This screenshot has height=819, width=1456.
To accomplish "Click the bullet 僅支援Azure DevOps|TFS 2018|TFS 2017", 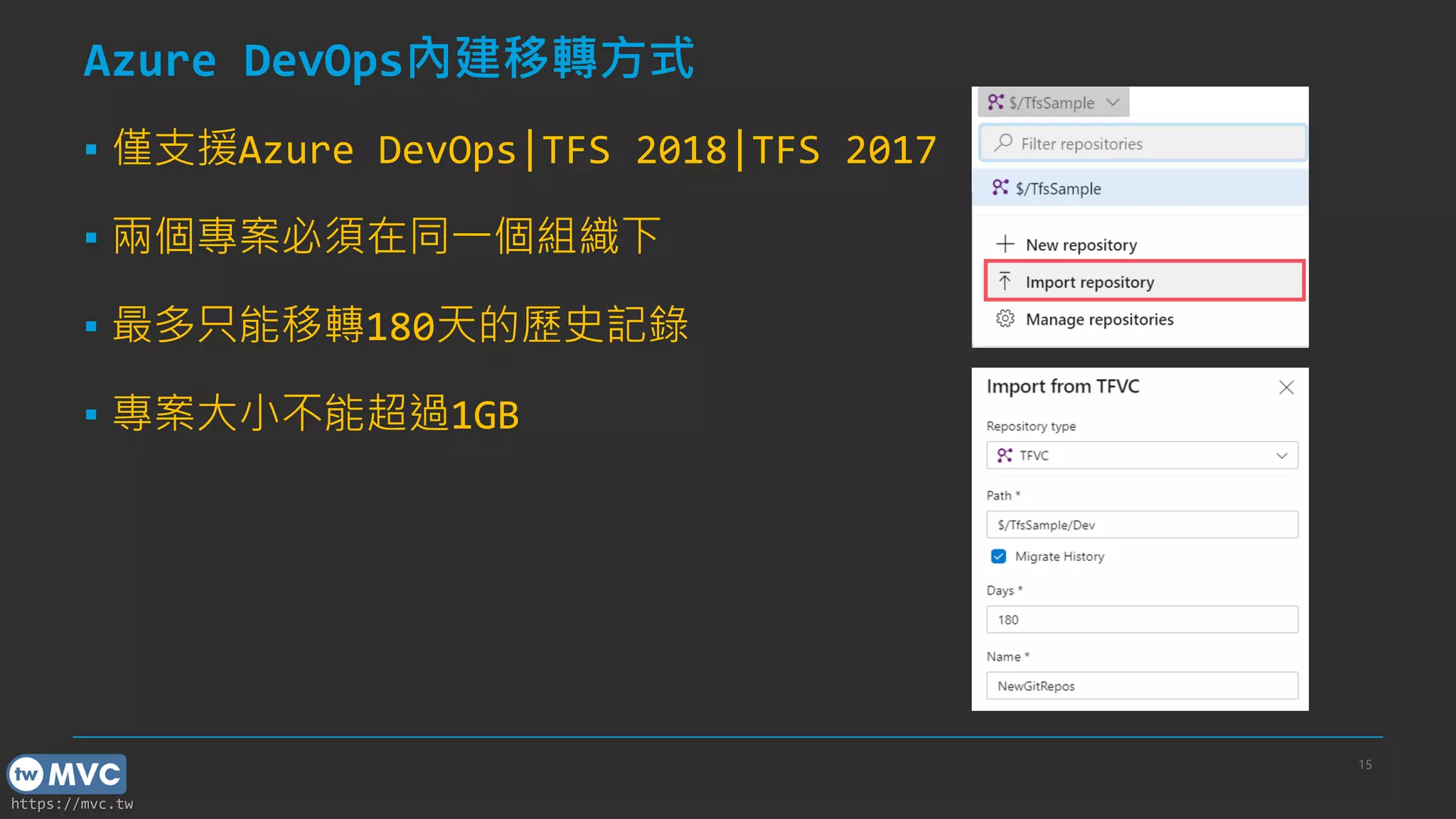I will click(x=525, y=149).
